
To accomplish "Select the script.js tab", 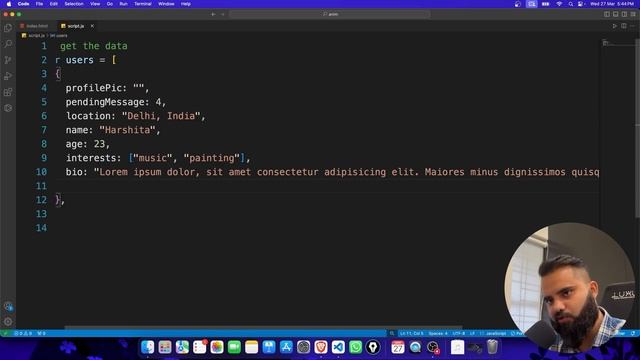I will (76, 26).
